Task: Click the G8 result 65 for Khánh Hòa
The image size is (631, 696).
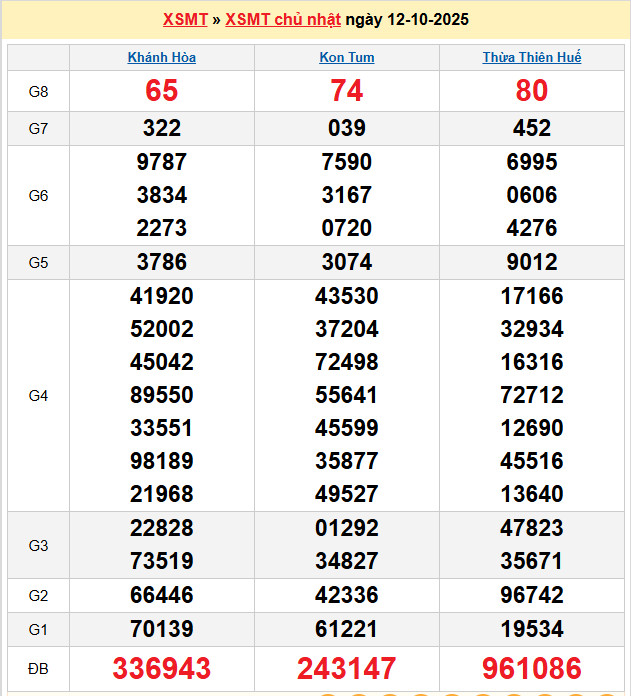Action: (x=162, y=91)
